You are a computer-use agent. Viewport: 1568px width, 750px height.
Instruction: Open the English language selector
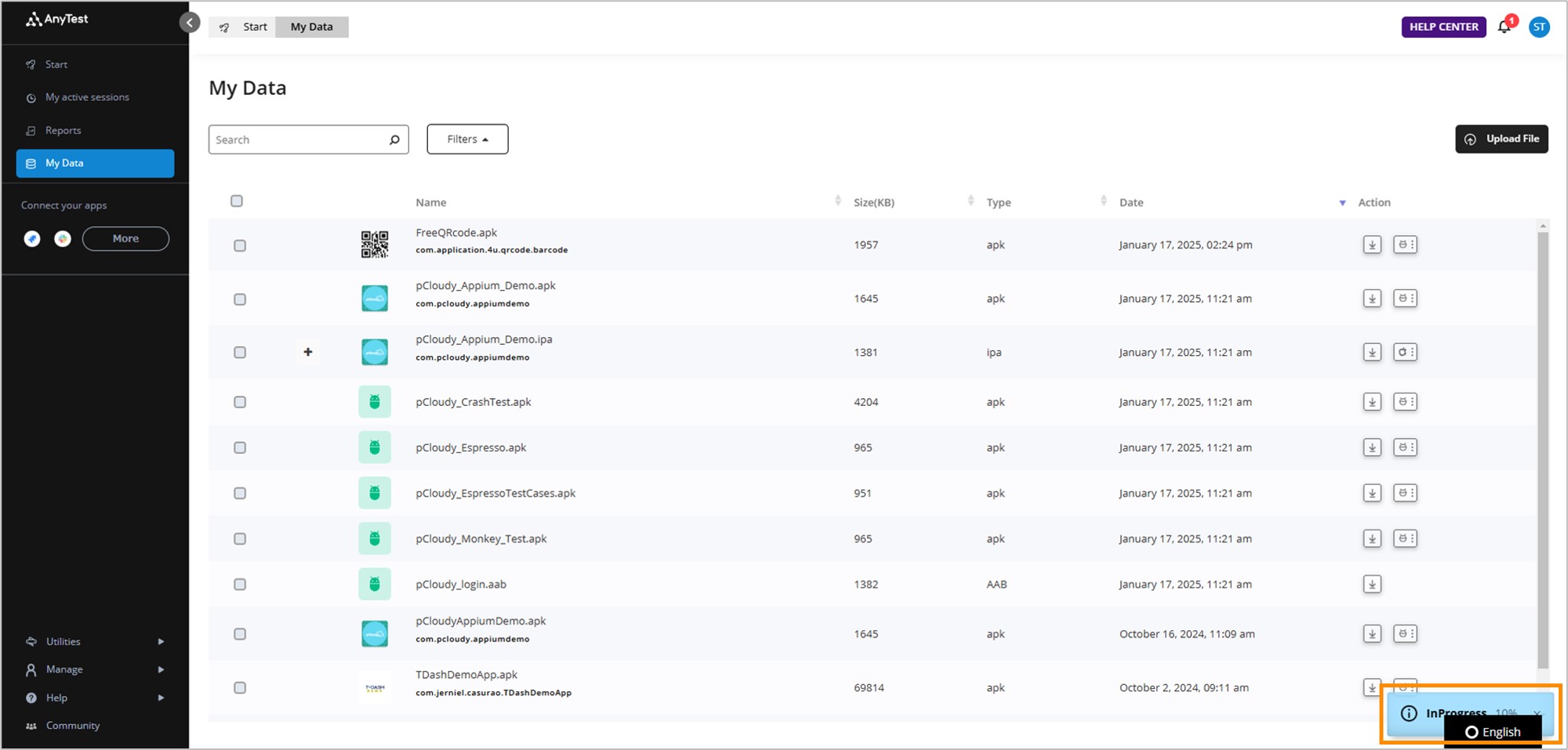pyautogui.click(x=1493, y=732)
